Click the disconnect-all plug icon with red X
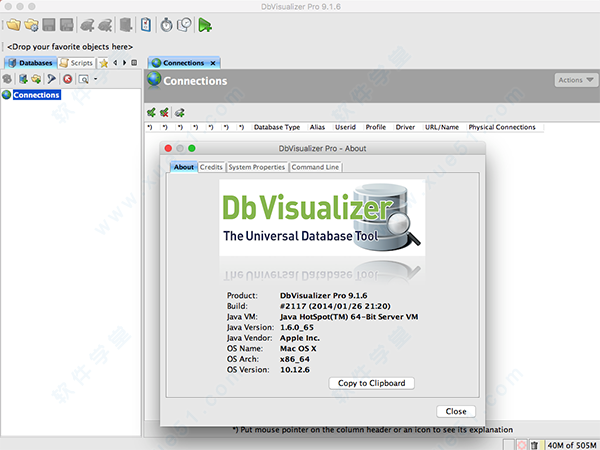The image size is (600, 450). [x=164, y=112]
